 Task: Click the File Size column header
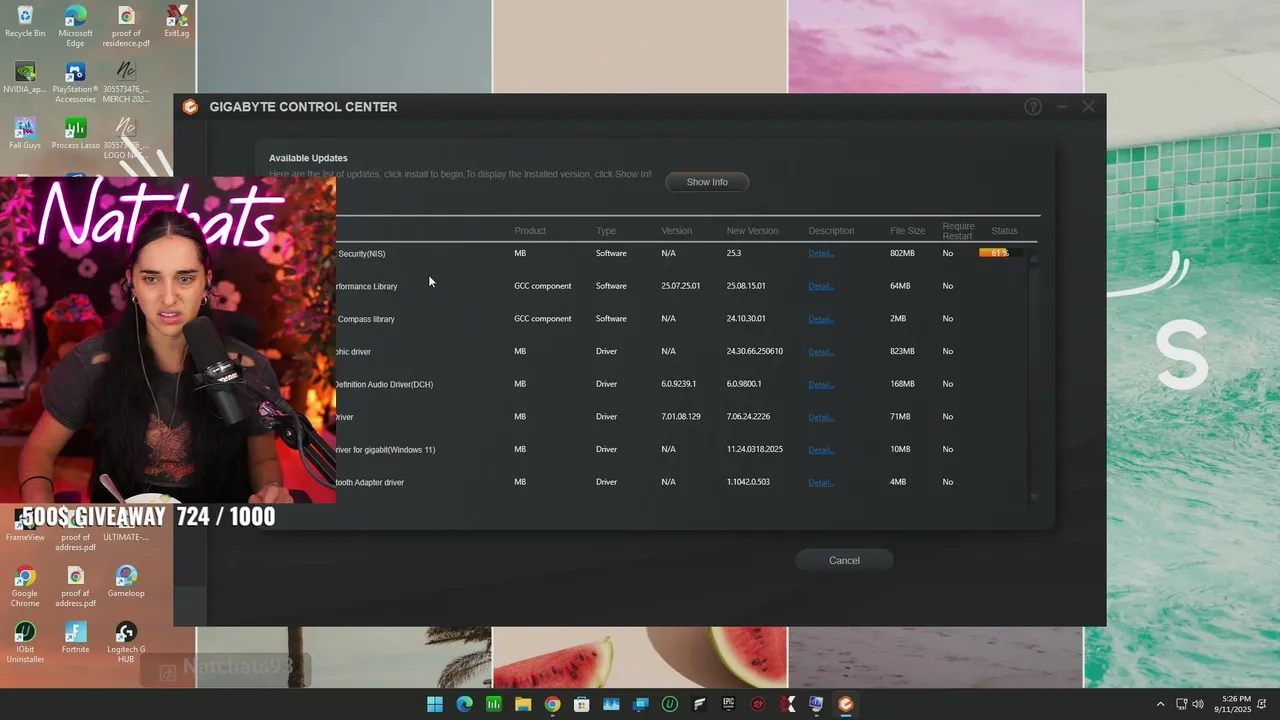click(908, 231)
